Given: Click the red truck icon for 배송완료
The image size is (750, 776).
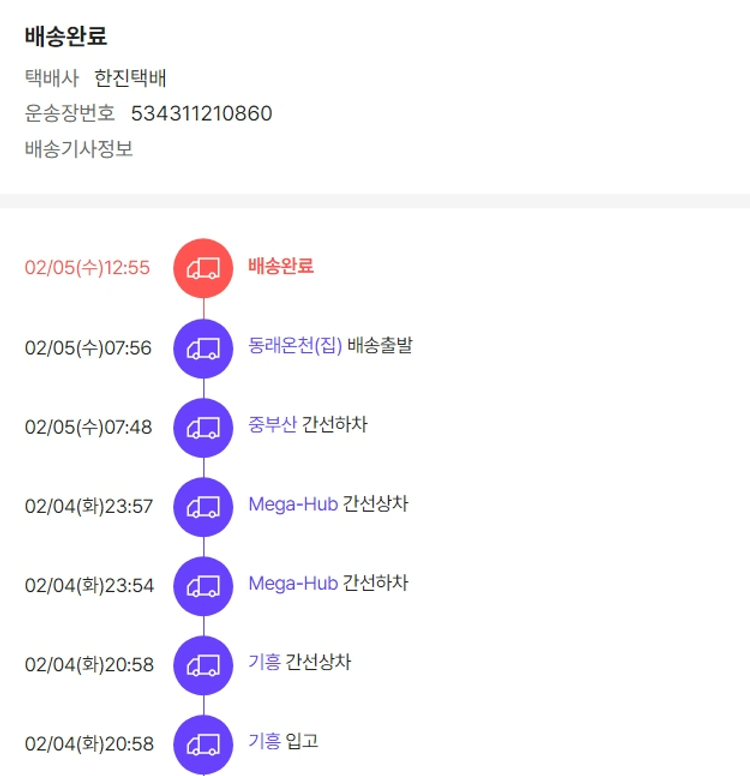Looking at the screenshot, I should coord(203,267).
